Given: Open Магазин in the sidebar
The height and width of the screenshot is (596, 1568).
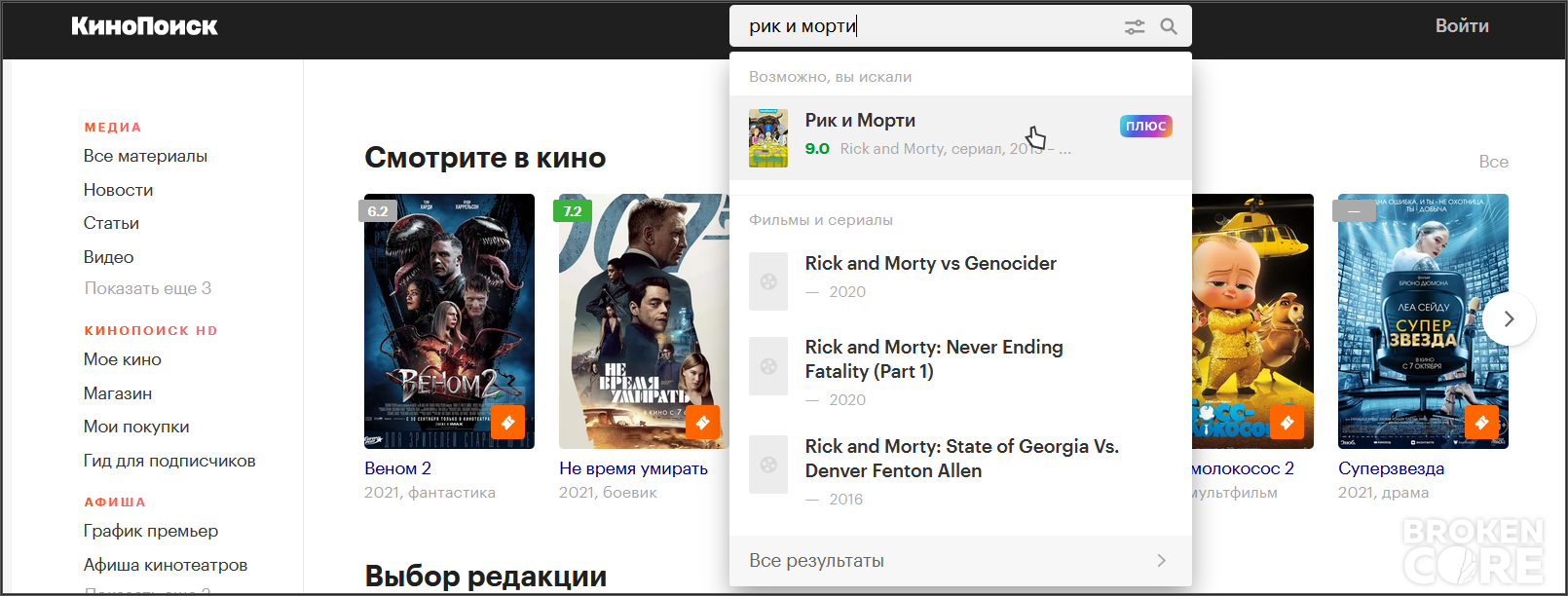Looking at the screenshot, I should pos(118,393).
